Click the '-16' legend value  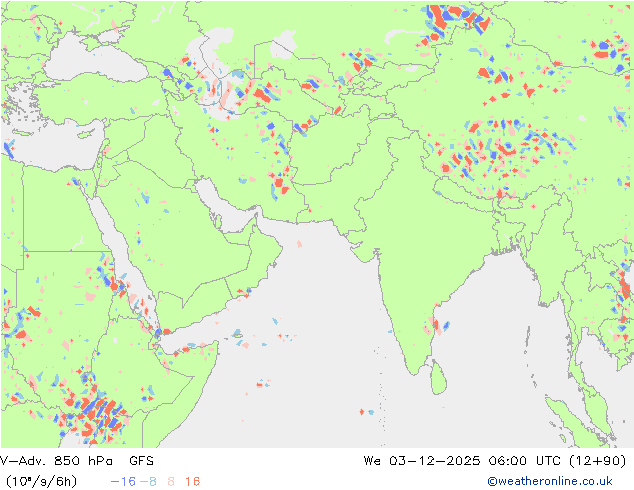tap(123, 482)
